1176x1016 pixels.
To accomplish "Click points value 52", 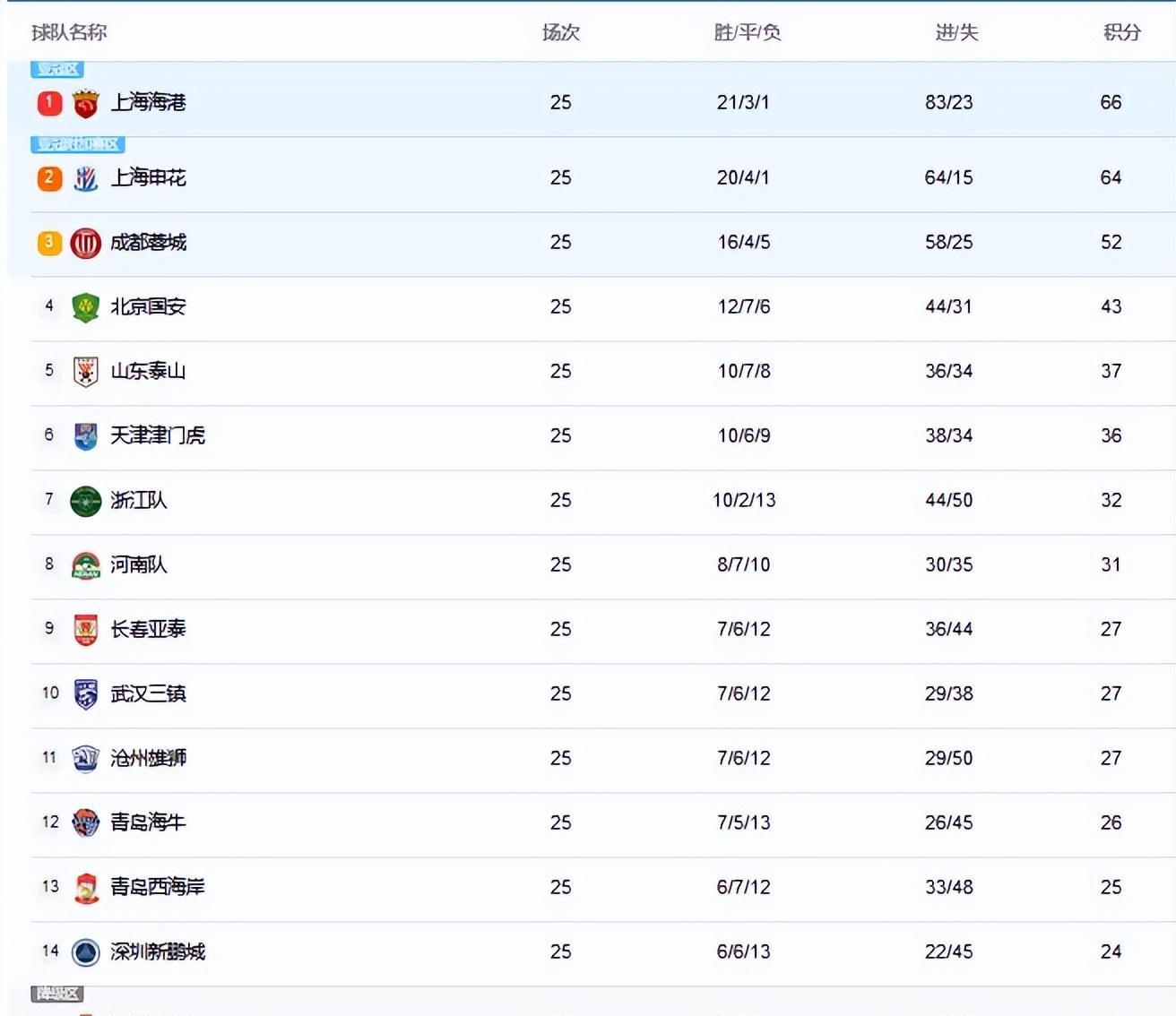I will click(x=1111, y=242).
